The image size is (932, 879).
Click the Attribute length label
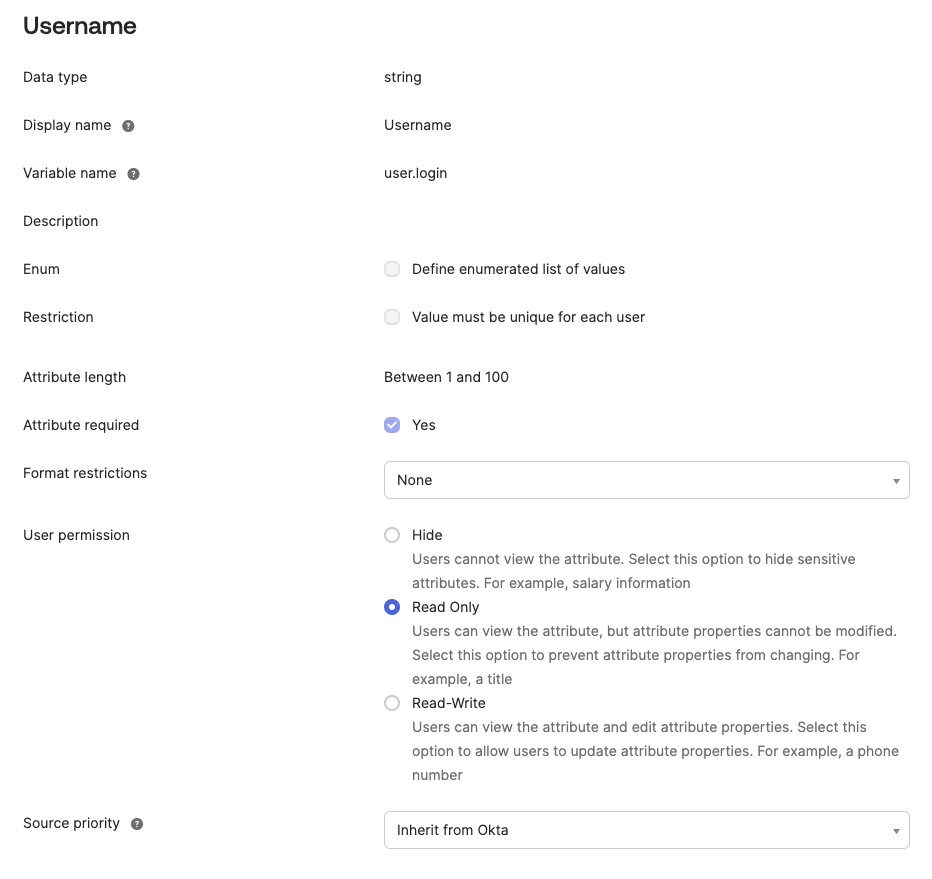pyautogui.click(x=74, y=377)
